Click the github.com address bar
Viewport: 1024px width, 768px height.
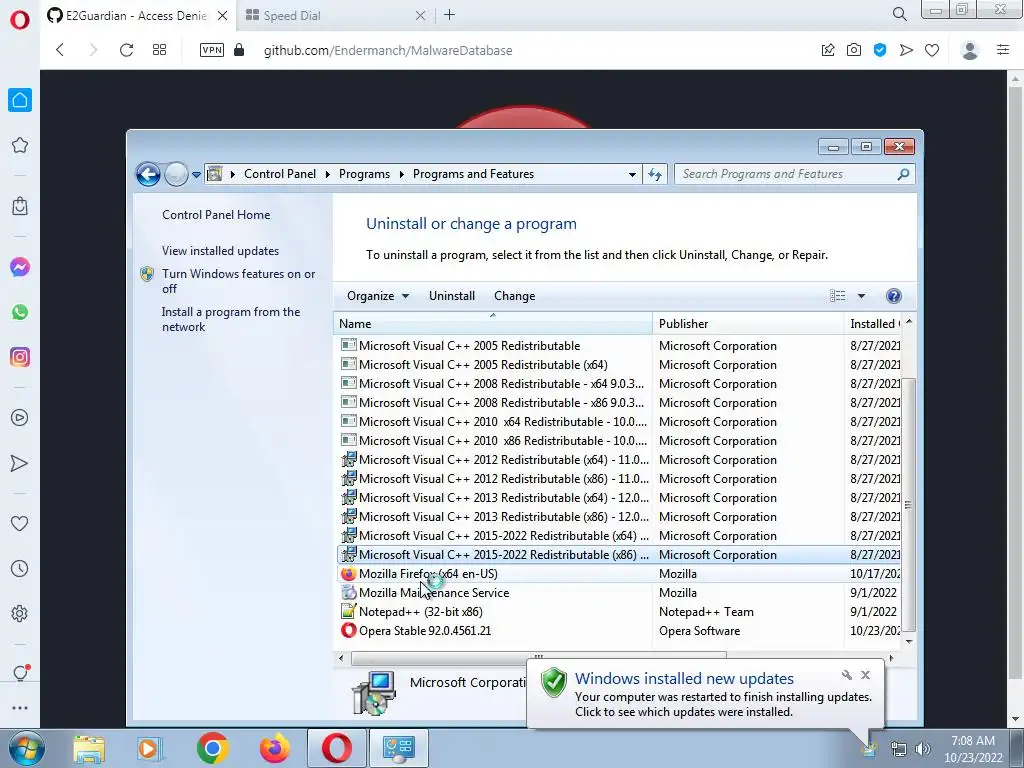point(388,50)
